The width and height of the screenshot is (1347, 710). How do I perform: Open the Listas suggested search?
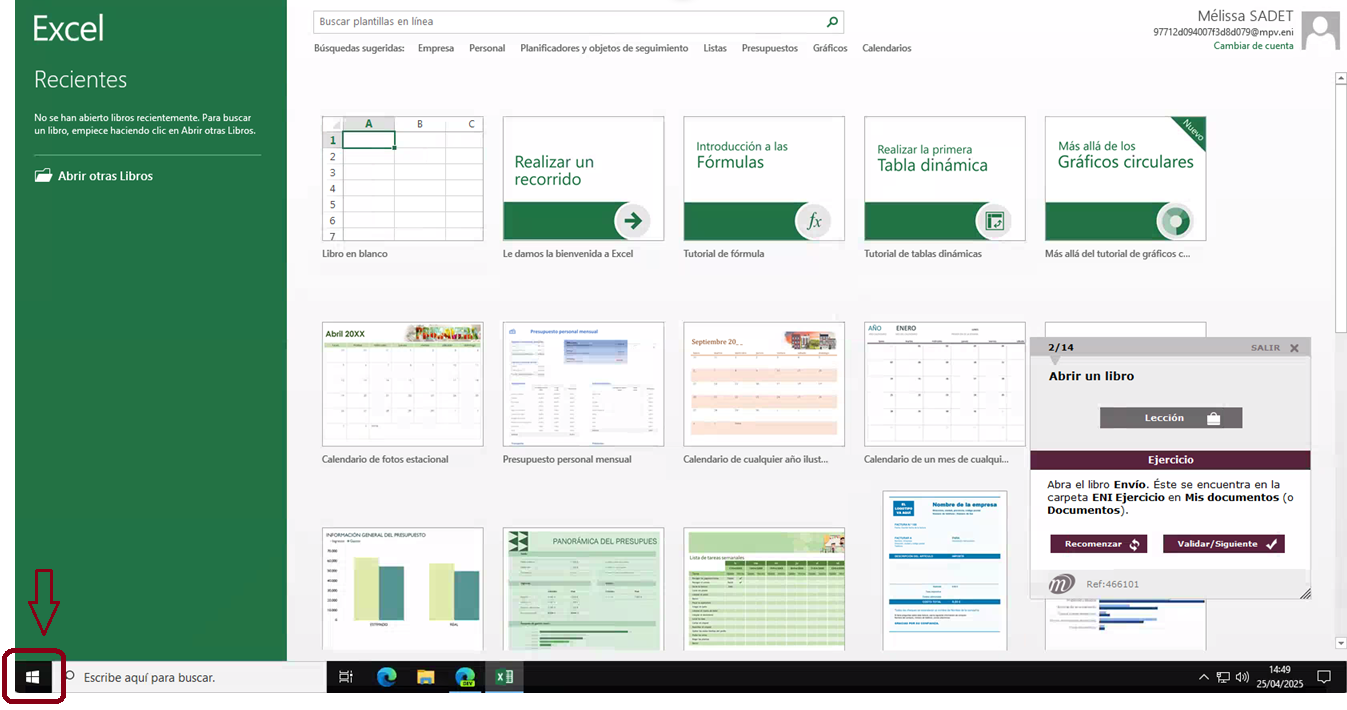coord(715,48)
